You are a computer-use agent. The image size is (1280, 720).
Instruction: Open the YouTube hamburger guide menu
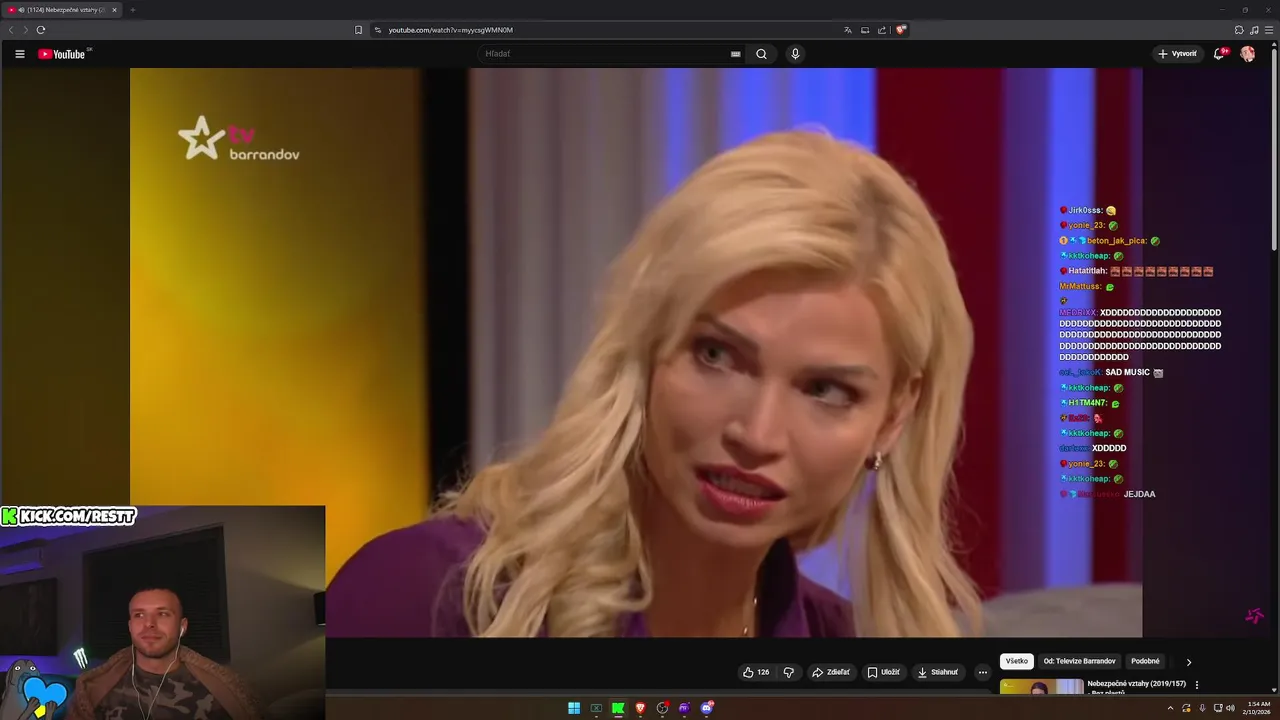19,54
